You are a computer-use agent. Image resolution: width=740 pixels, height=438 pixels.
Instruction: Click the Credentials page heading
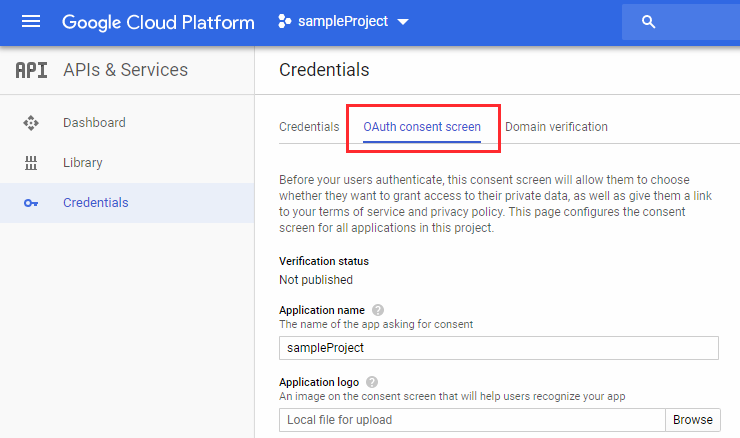point(324,70)
